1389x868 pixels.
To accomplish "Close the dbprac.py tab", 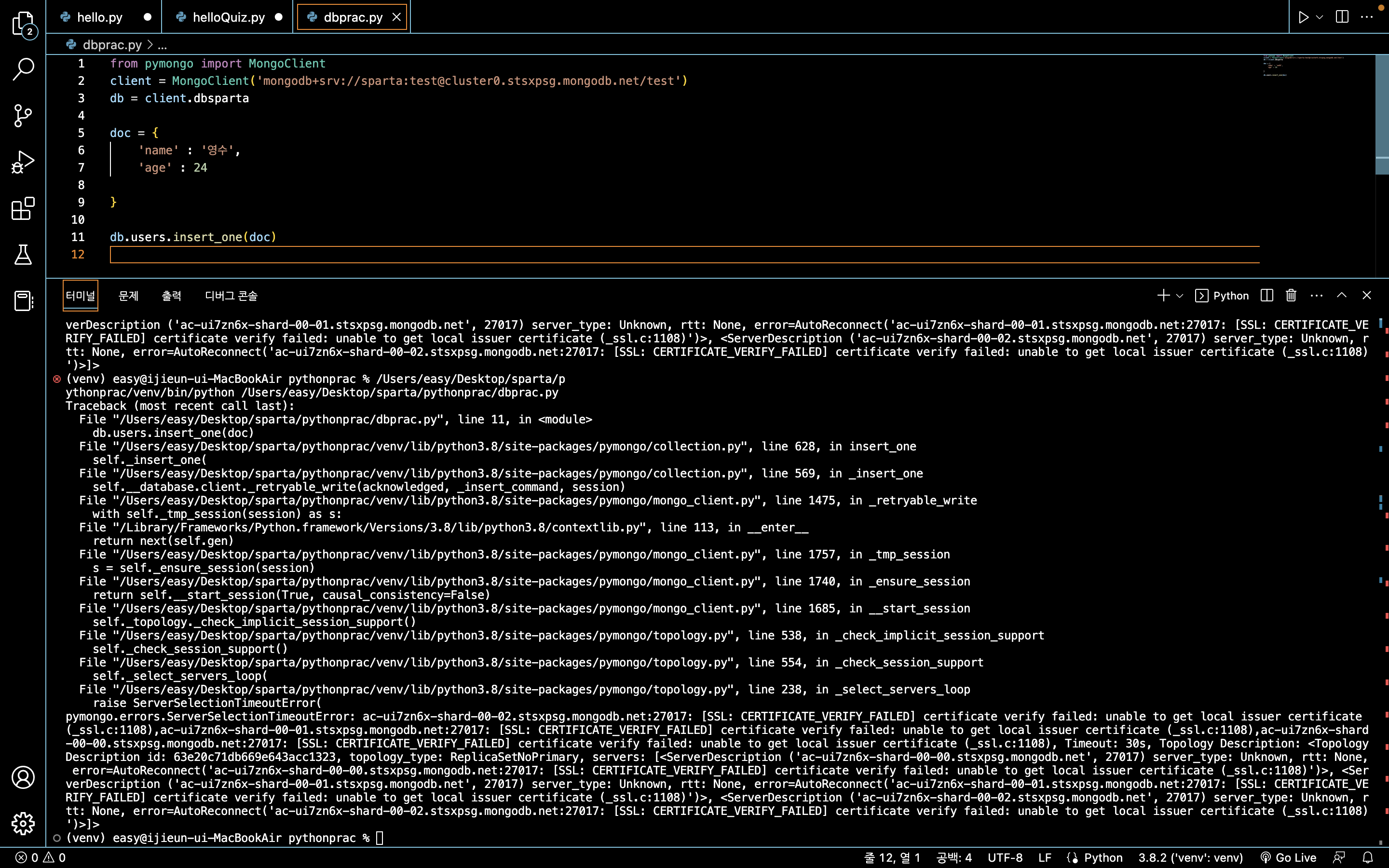I will coord(396,17).
